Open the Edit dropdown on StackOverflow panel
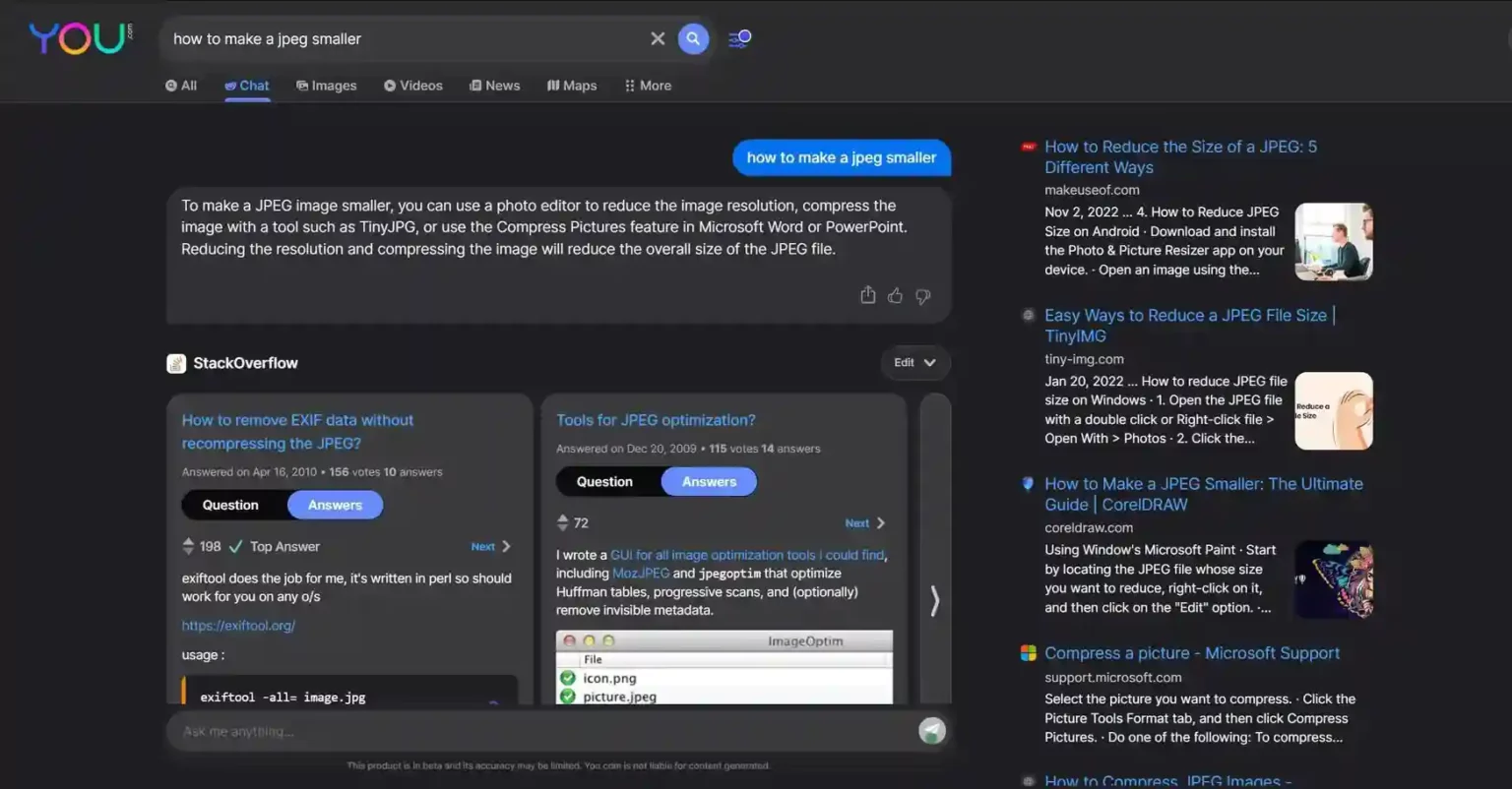The height and width of the screenshot is (789, 1512). coord(913,362)
